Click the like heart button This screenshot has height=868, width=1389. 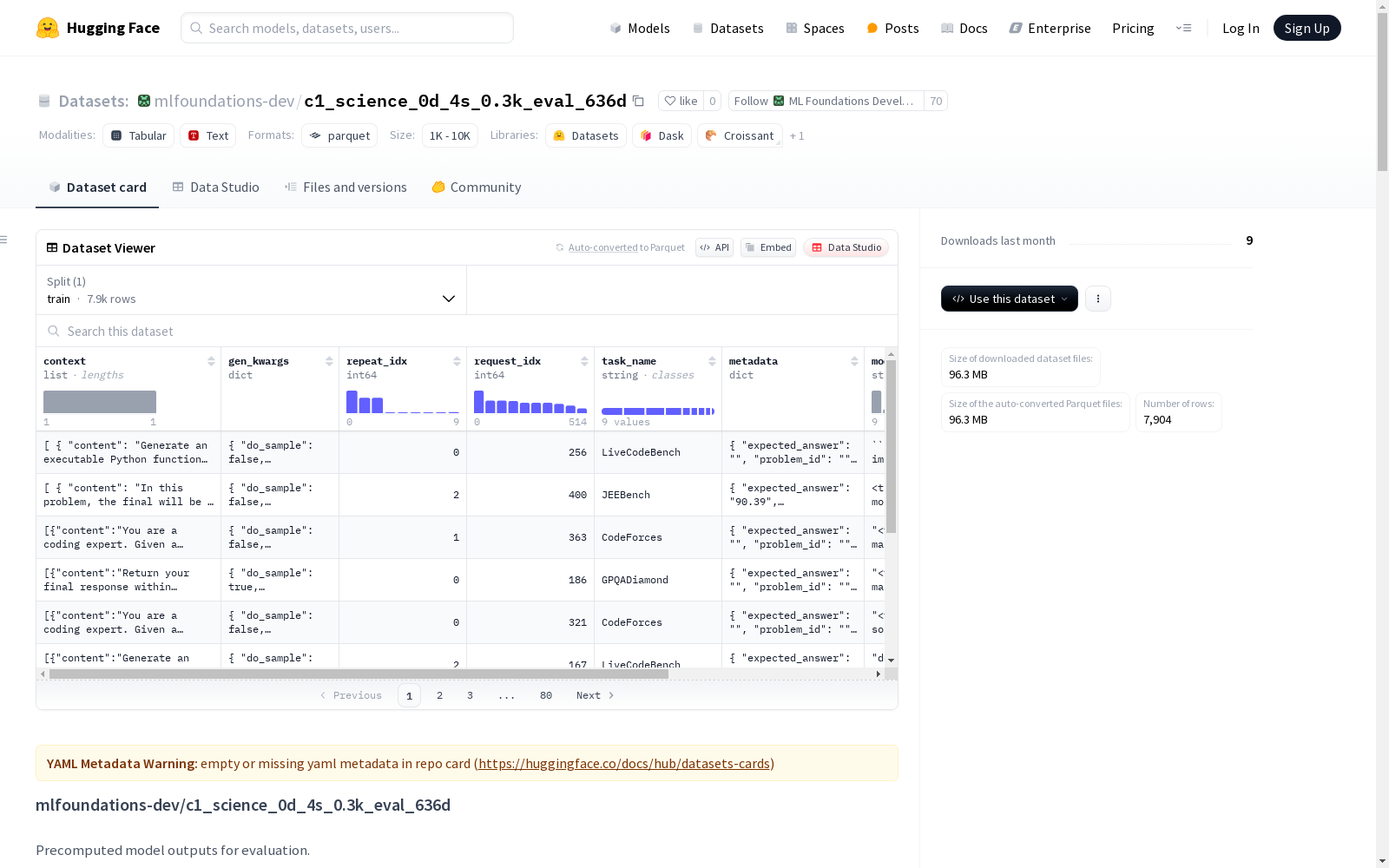tap(681, 101)
